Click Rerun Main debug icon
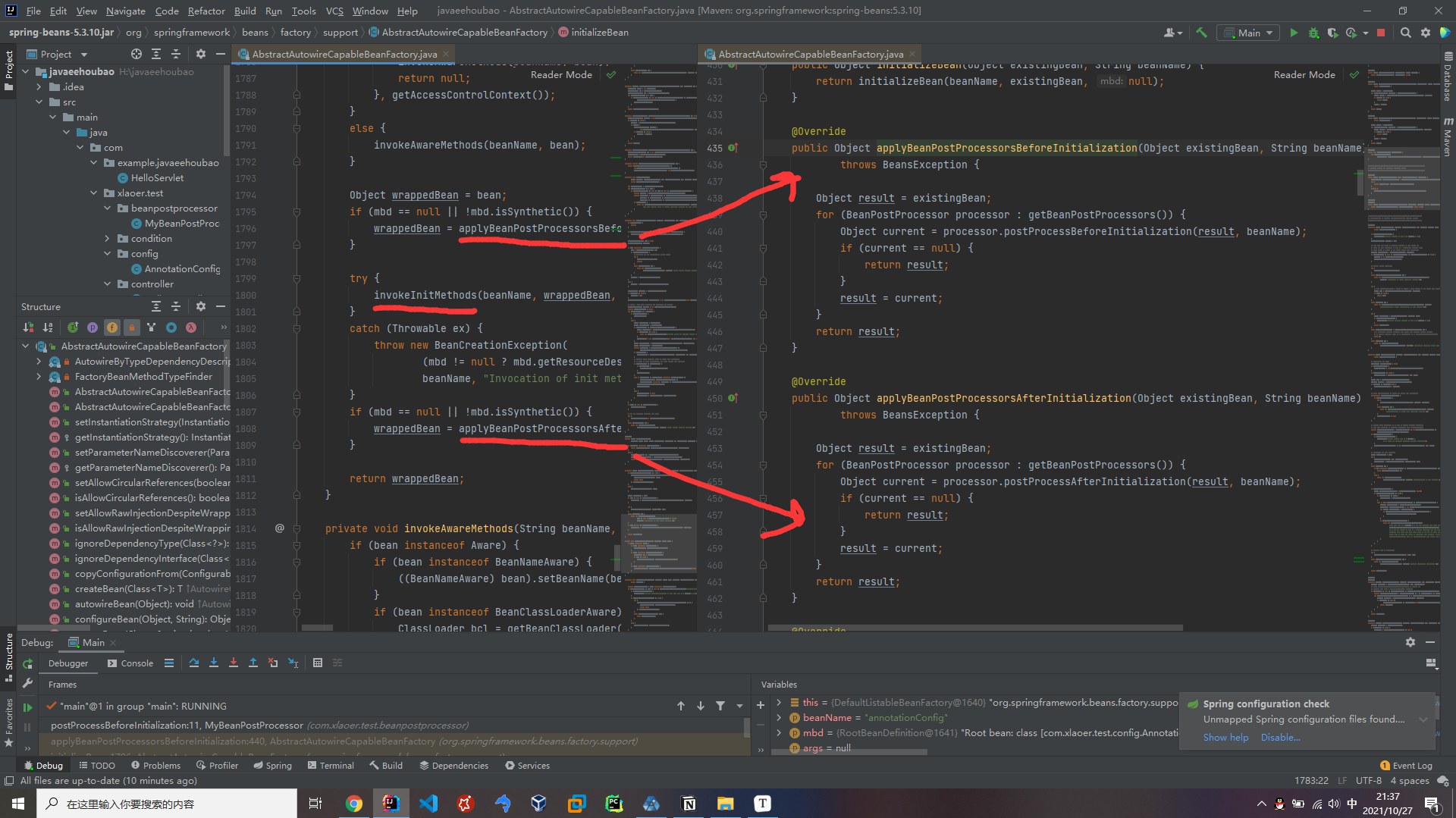Screen dimensions: 1456x818 tap(27, 663)
